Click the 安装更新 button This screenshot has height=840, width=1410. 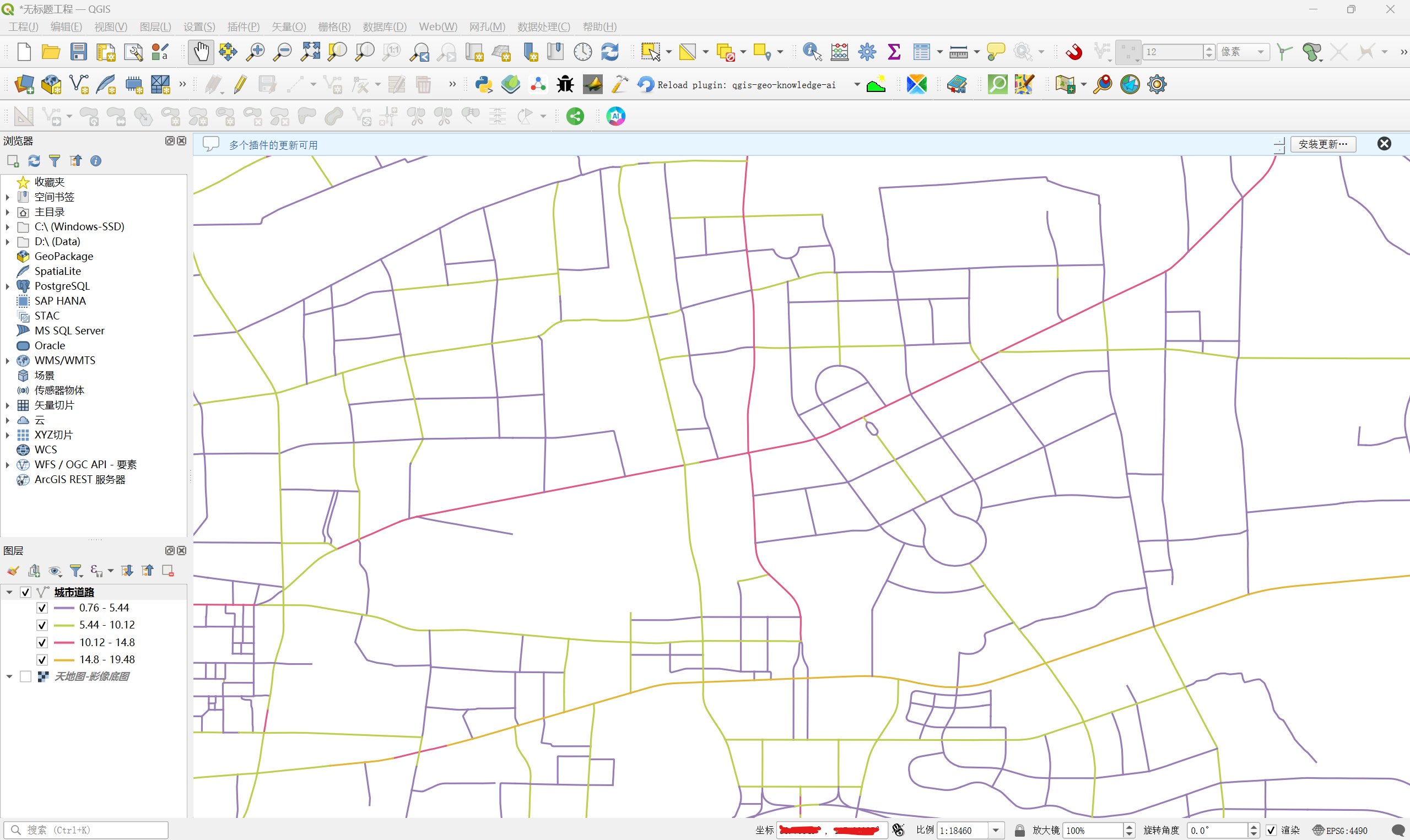[x=1322, y=144]
